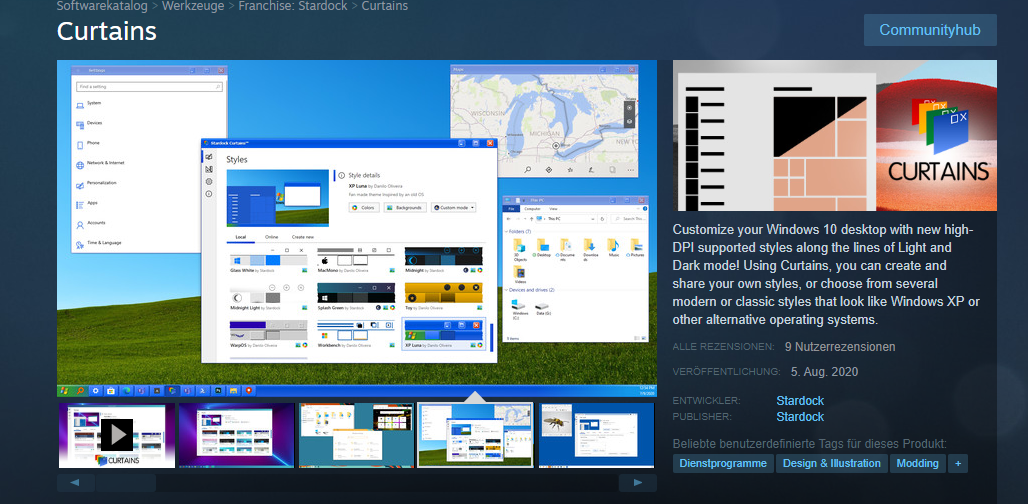Open Stardock link next to Publisher
Image resolution: width=1028 pixels, height=504 pixels.
coord(800,417)
